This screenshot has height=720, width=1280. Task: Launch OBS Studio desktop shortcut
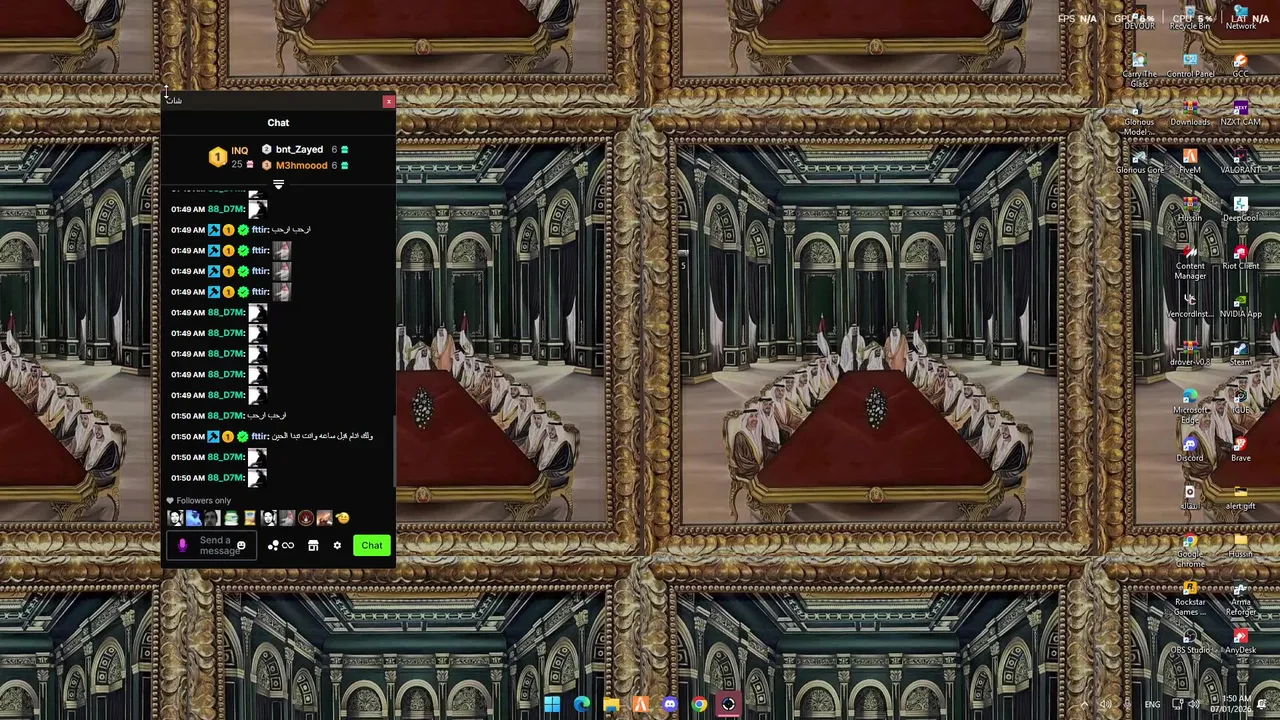1190,642
